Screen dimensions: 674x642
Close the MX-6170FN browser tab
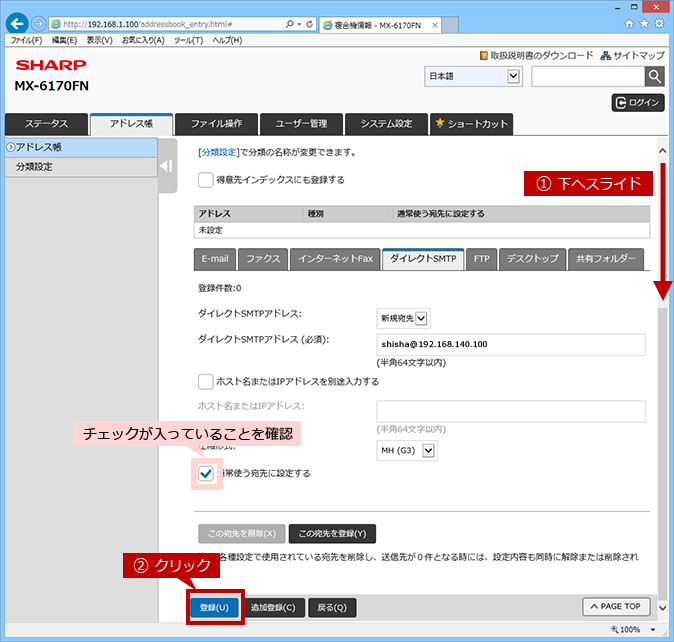click(435, 25)
